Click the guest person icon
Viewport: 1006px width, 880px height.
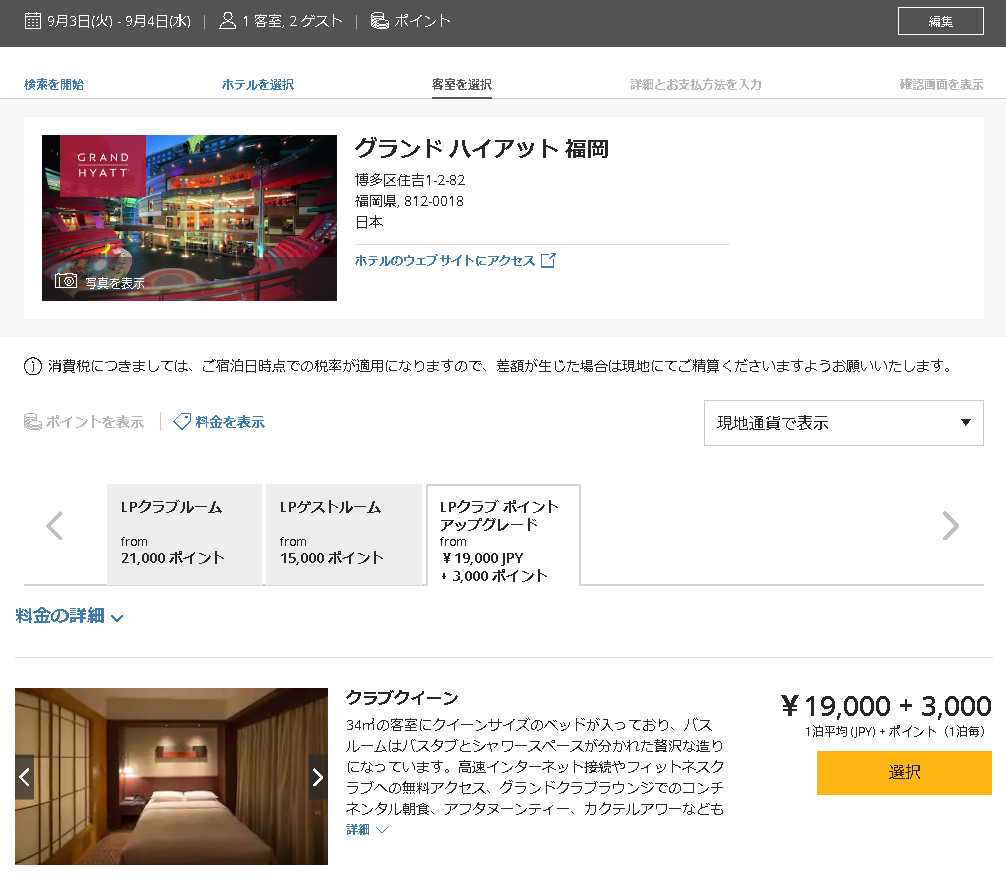[x=227, y=21]
